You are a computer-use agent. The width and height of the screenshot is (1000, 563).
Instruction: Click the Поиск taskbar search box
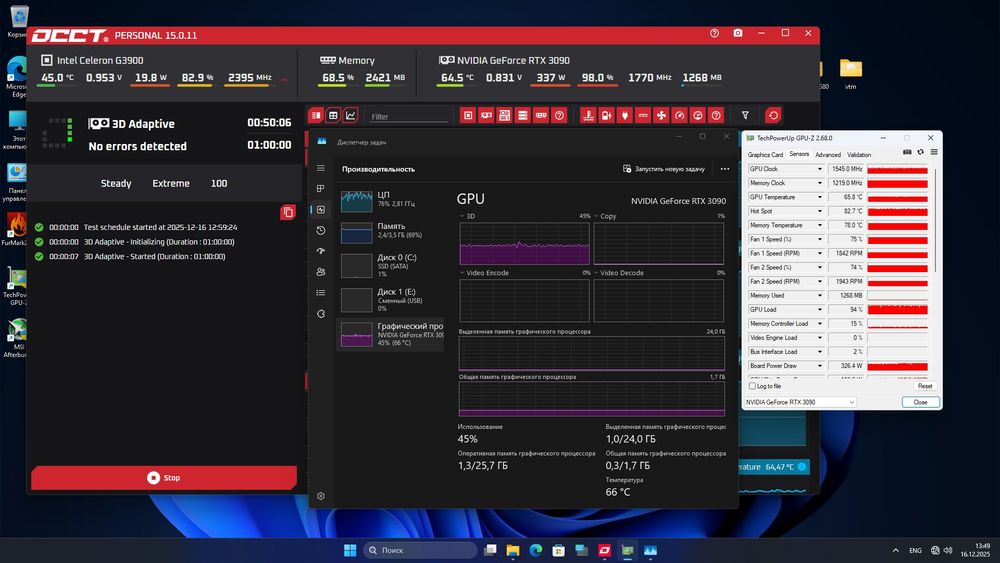(x=420, y=550)
